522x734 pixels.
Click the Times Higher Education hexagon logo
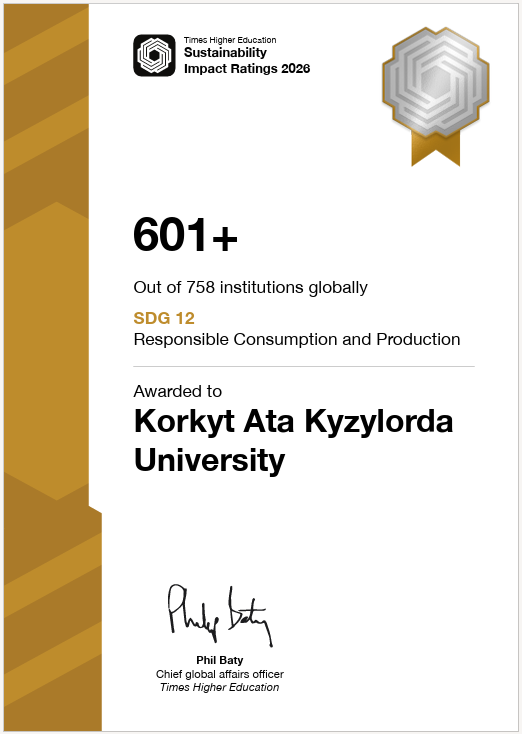[x=154, y=55]
